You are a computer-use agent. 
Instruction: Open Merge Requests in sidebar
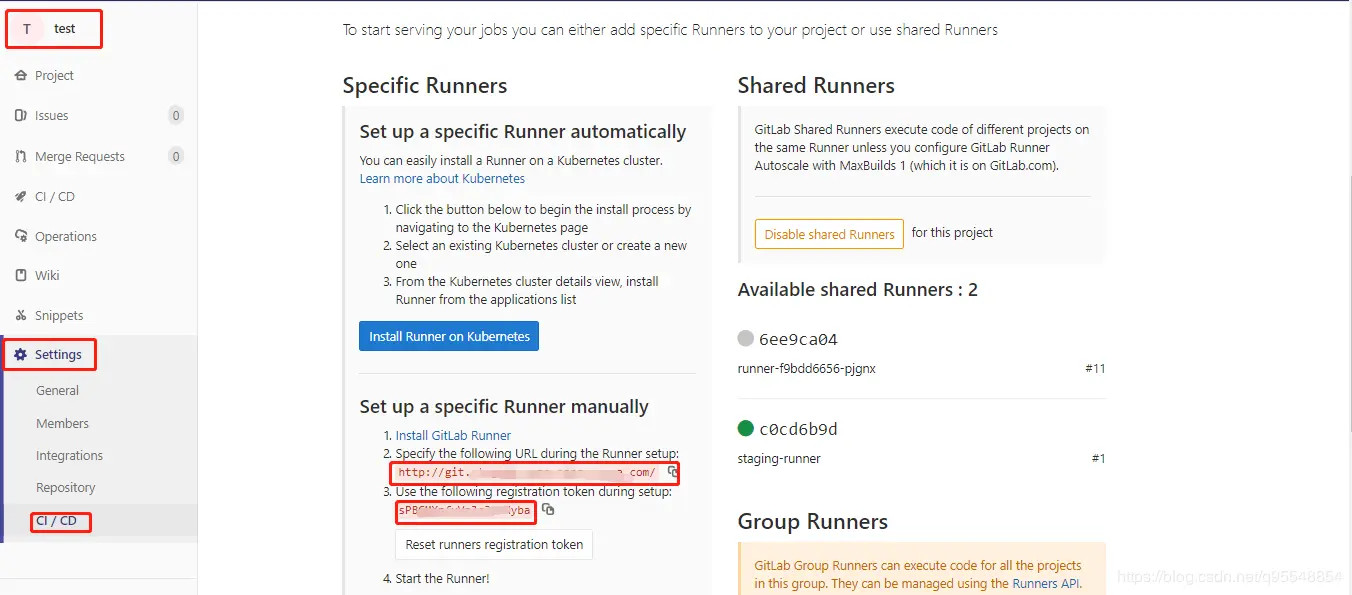pyautogui.click(x=80, y=157)
